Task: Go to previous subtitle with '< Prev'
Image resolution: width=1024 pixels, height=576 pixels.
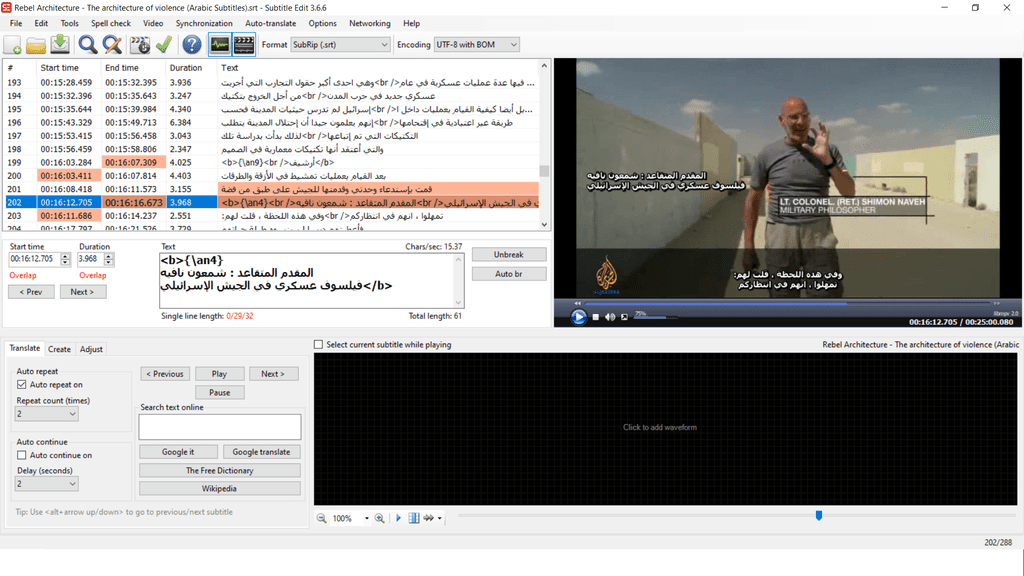Action: [31, 292]
